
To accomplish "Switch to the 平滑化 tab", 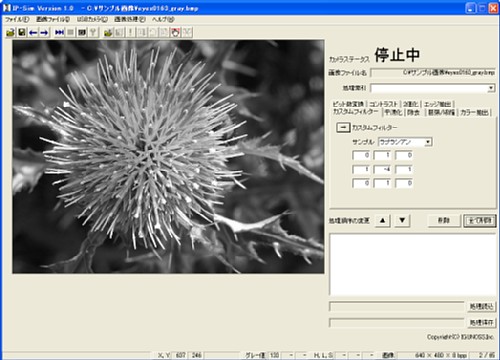I will coord(393,113).
